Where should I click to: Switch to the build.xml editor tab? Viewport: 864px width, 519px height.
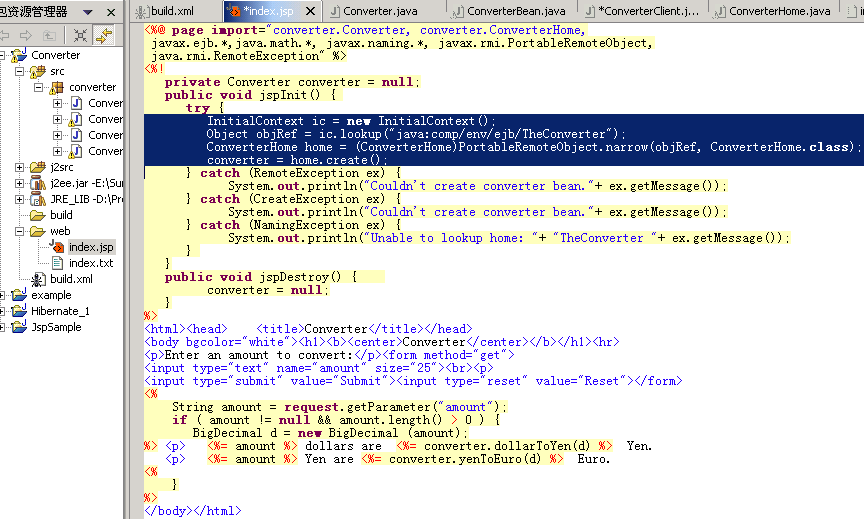[x=172, y=11]
